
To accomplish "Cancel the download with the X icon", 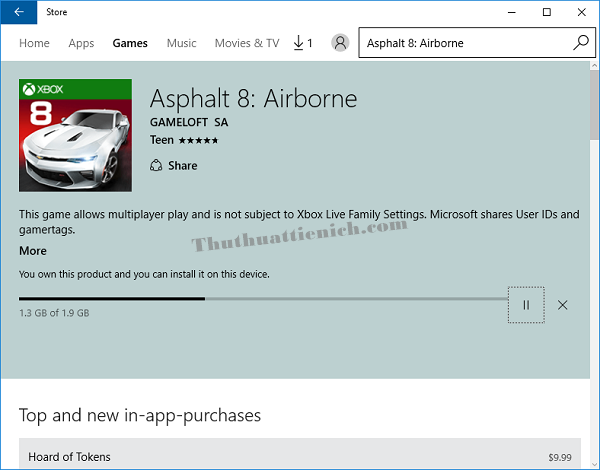I will point(562,305).
